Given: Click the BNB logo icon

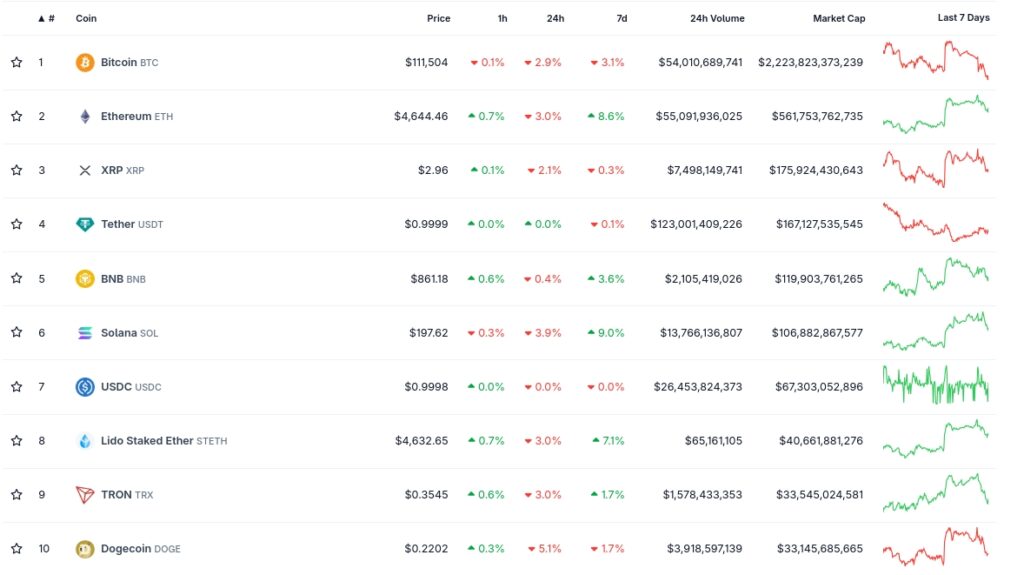Looking at the screenshot, I should coord(85,279).
